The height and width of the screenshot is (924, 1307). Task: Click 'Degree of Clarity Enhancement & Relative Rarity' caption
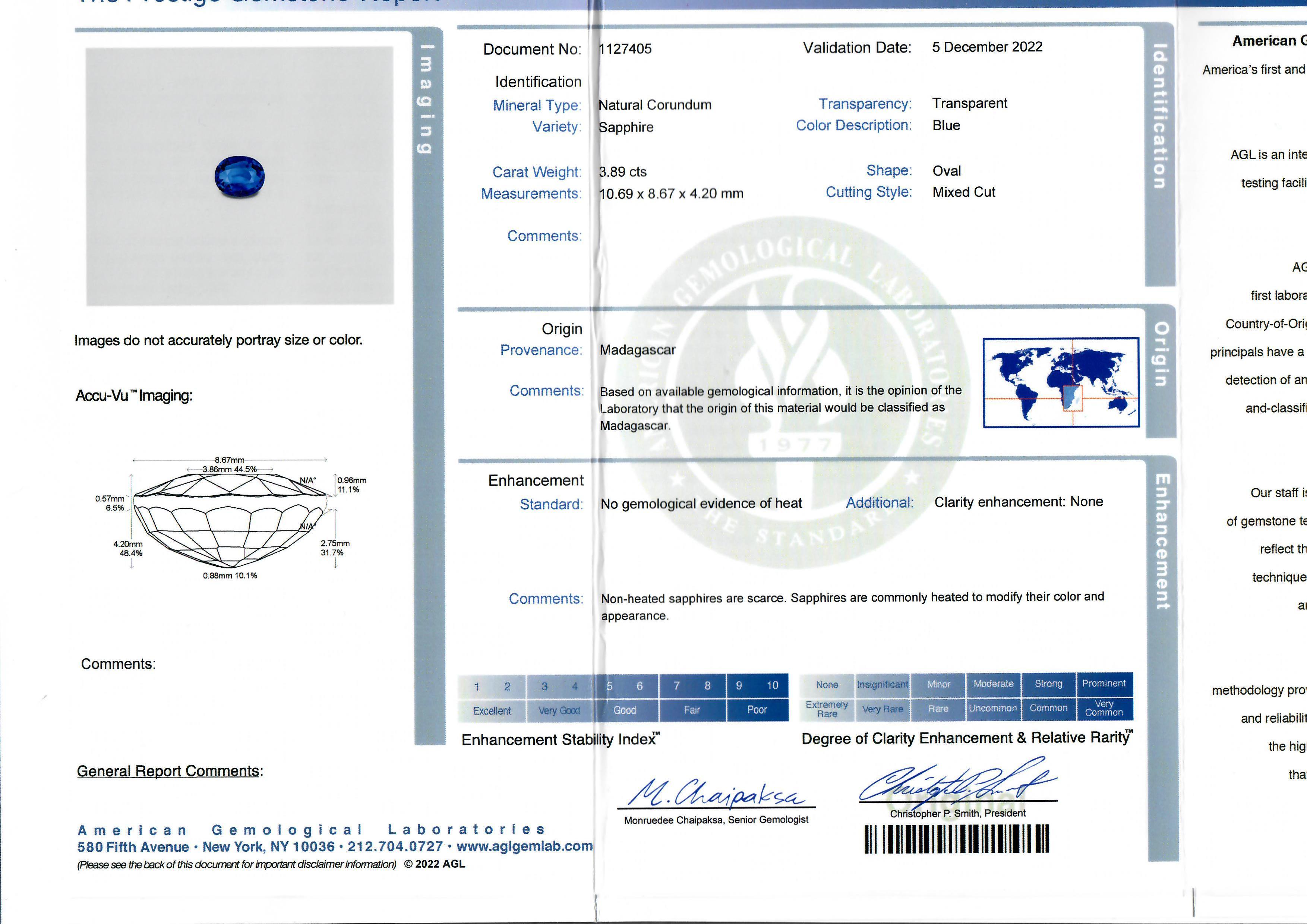click(x=967, y=738)
